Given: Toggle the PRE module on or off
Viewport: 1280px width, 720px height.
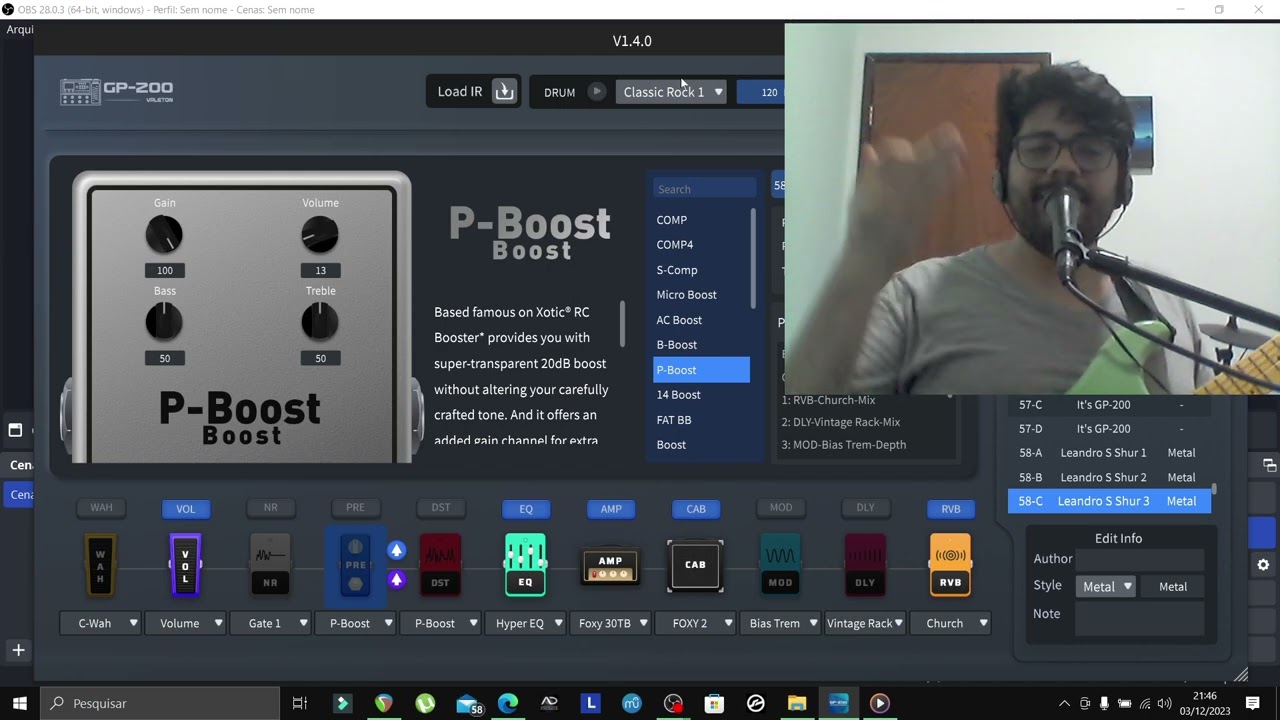Looking at the screenshot, I should pos(355,508).
